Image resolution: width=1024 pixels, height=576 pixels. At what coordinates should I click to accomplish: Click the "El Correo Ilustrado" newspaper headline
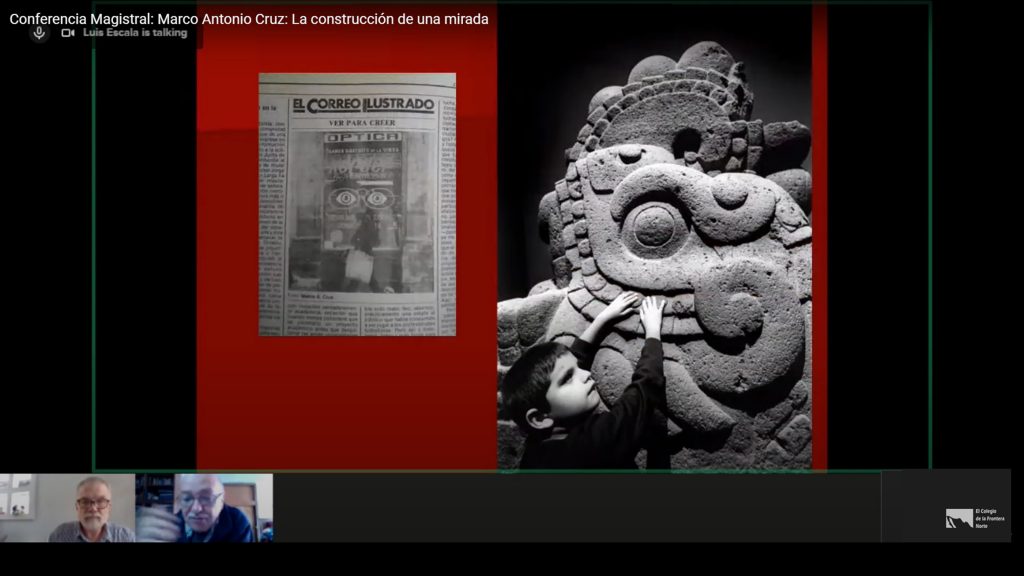pyautogui.click(x=363, y=104)
